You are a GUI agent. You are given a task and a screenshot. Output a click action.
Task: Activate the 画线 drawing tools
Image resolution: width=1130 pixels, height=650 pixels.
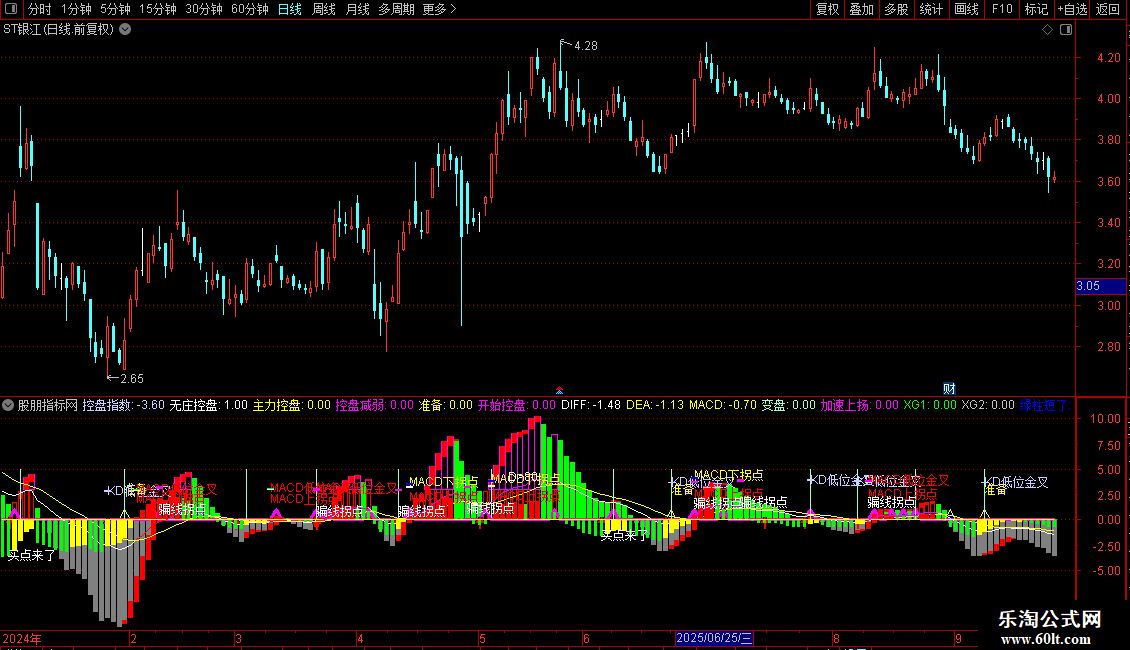click(x=966, y=9)
